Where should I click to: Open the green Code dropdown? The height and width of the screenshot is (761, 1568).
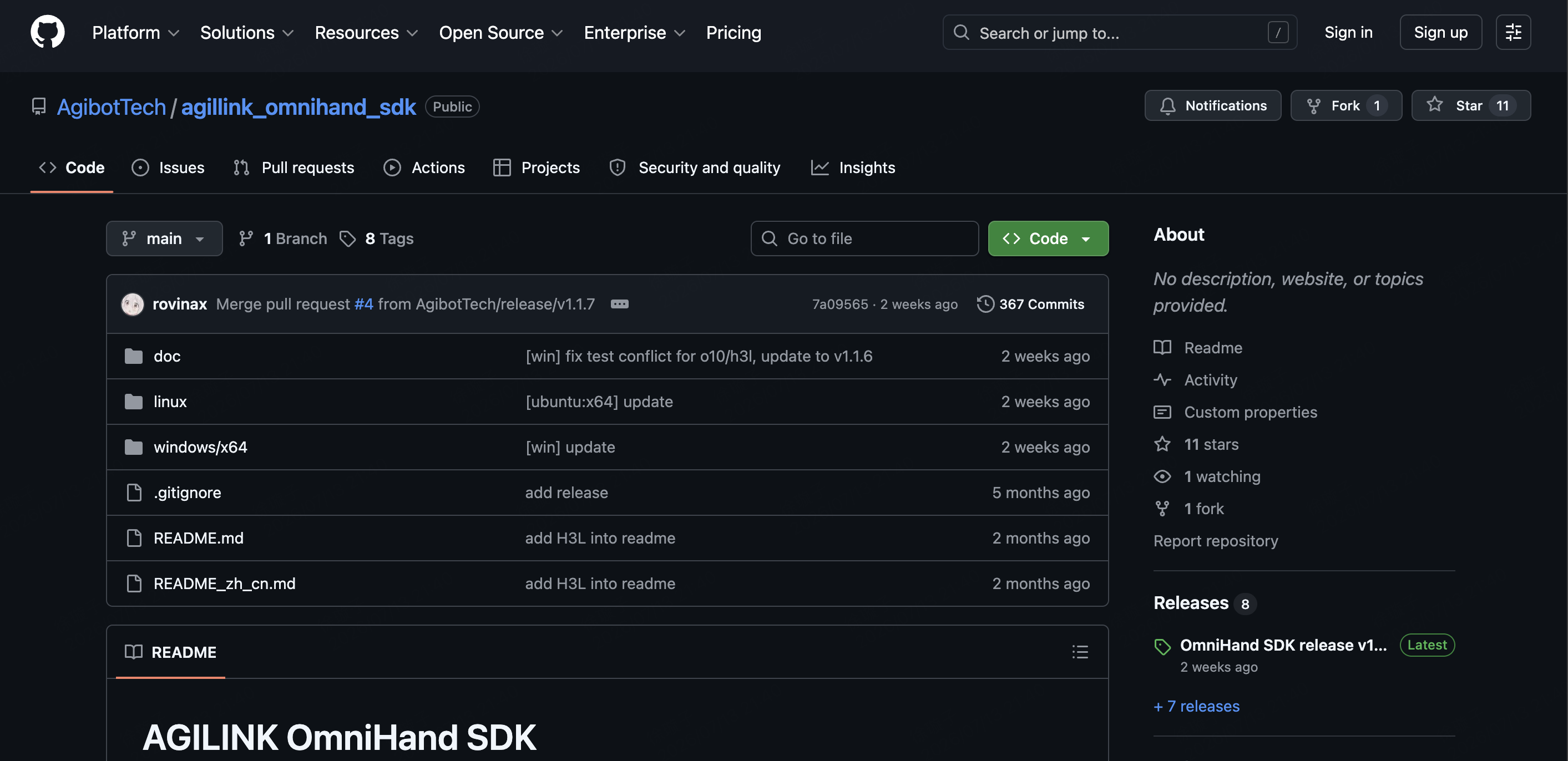1048,239
